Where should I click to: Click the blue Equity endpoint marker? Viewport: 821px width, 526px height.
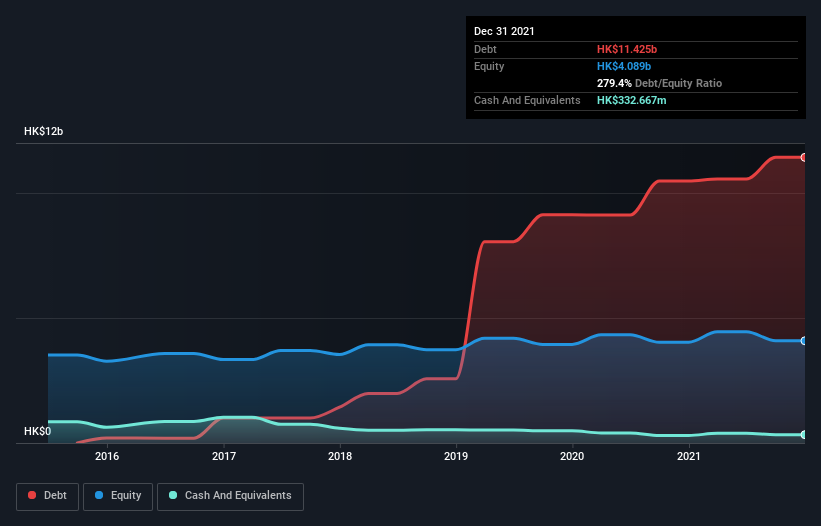click(804, 341)
